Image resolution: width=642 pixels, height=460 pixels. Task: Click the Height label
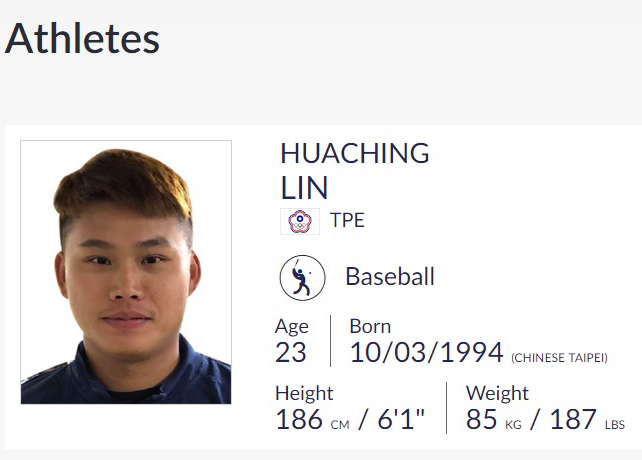tap(304, 393)
